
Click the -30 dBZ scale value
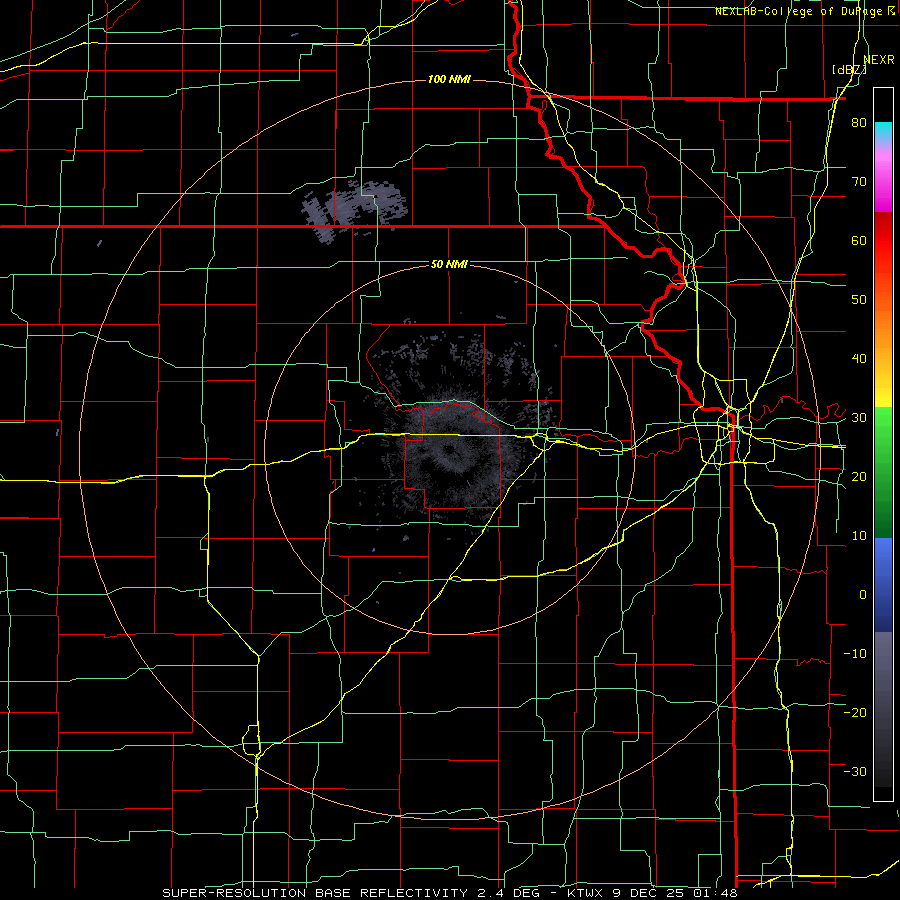[855, 771]
